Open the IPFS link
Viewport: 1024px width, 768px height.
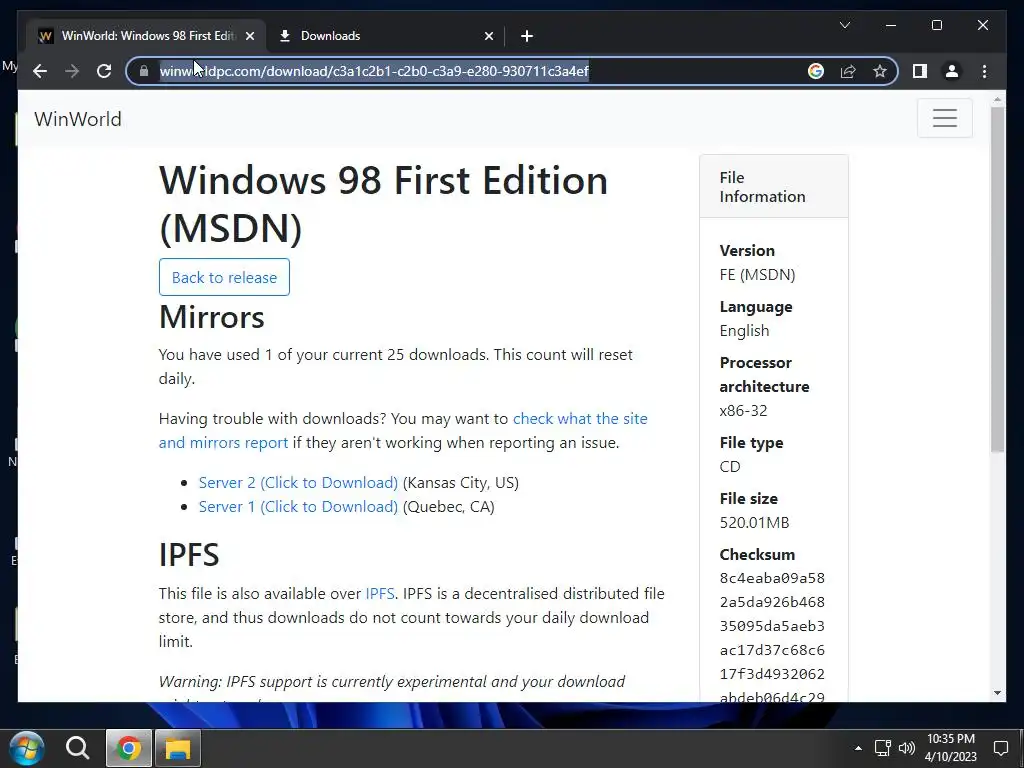(379, 594)
